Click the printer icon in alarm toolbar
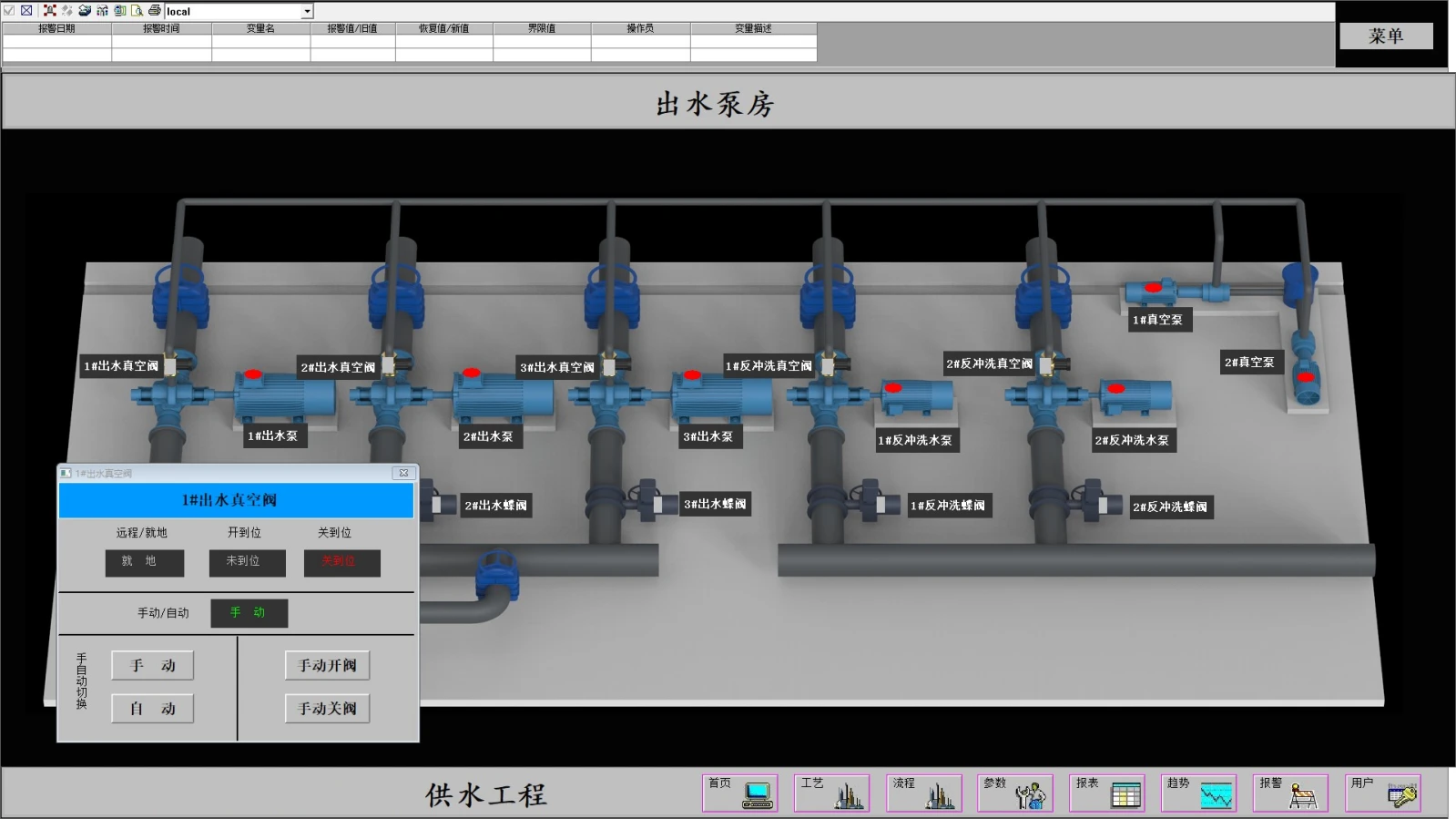The image size is (1456, 819). pyautogui.click(x=154, y=11)
